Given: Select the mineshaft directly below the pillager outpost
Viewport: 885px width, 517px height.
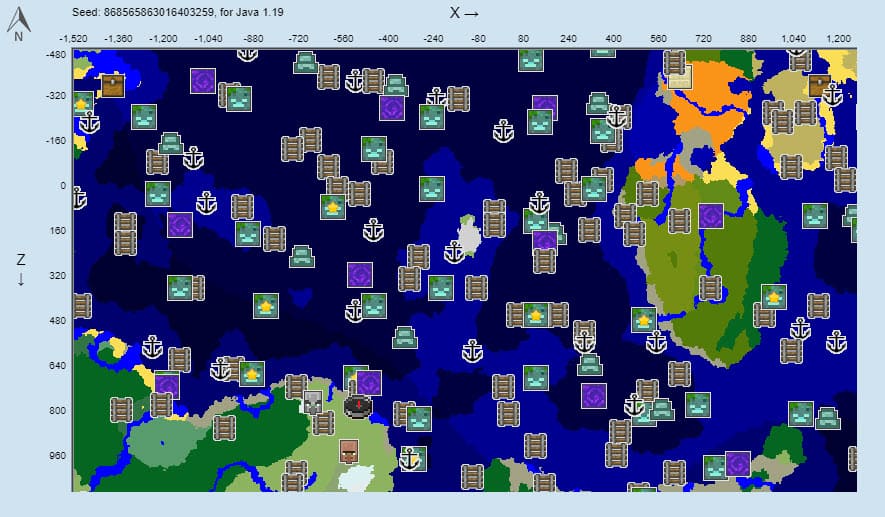Looking at the screenshot, I should click(x=323, y=423).
